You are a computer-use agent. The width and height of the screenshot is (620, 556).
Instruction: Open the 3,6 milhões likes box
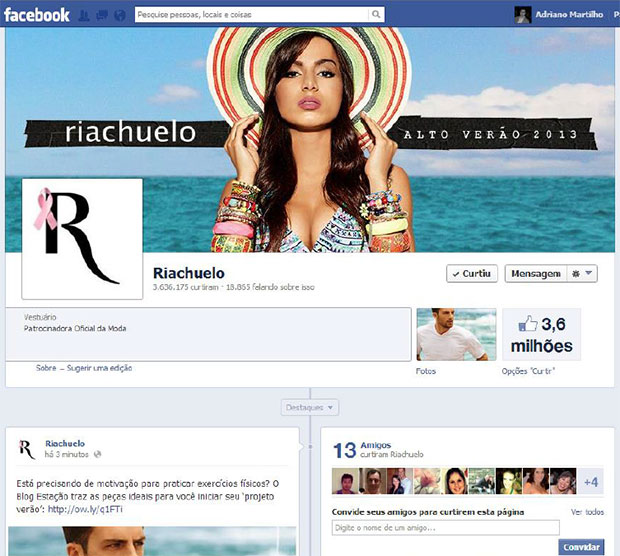541,335
